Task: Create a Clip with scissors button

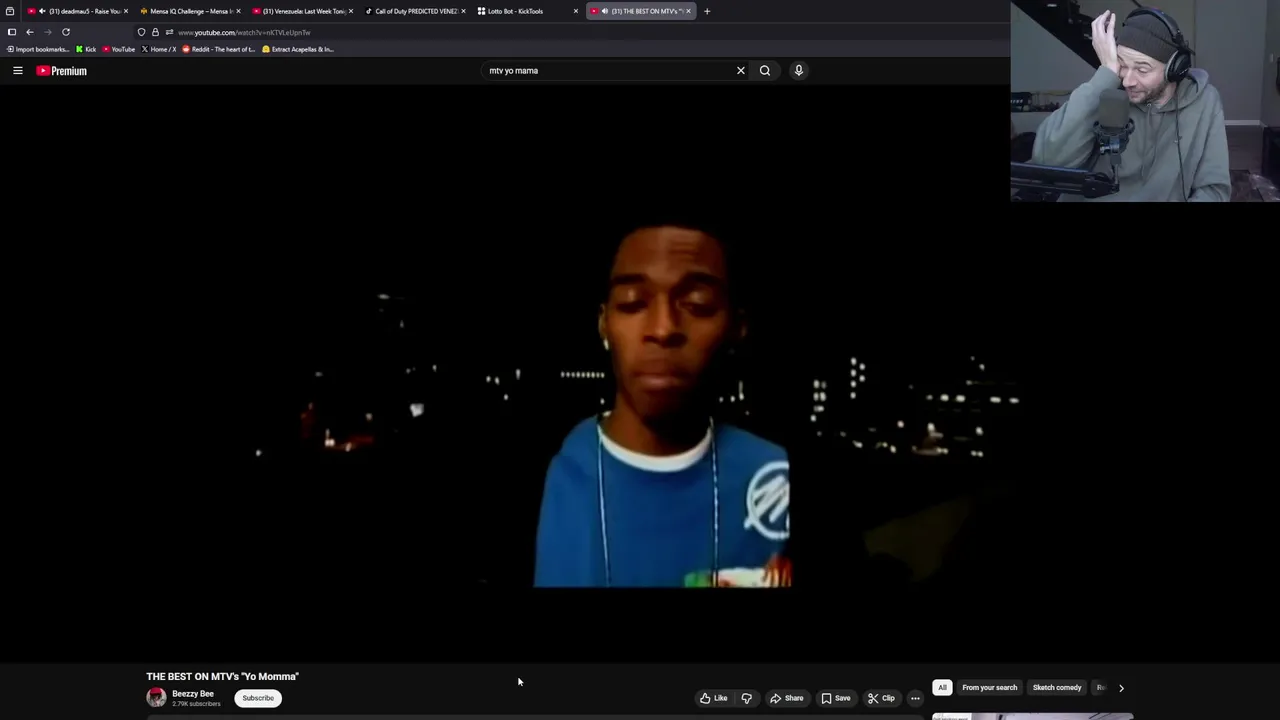Action: tap(881, 698)
